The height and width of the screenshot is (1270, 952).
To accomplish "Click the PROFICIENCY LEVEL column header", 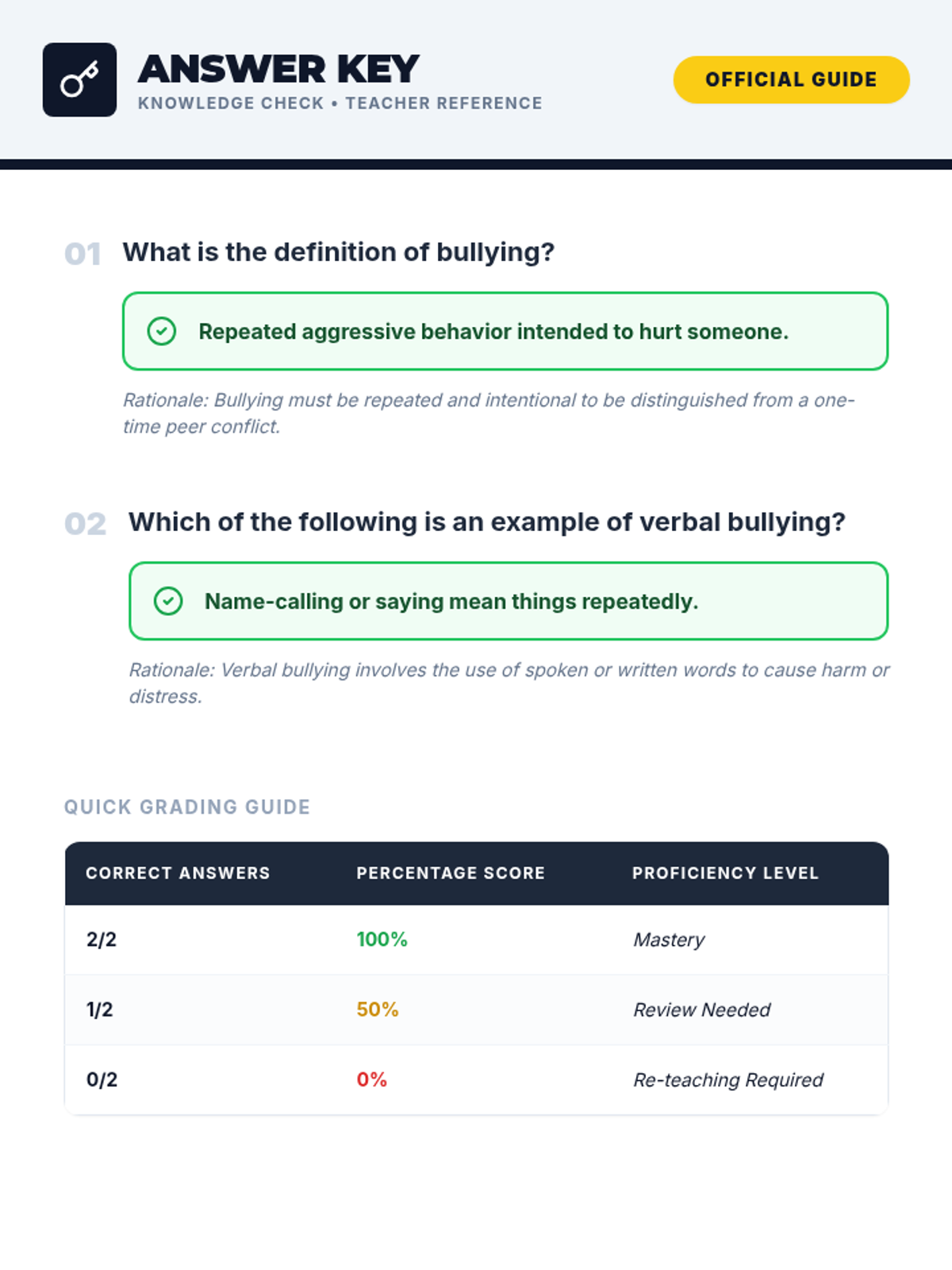I will pyautogui.click(x=724, y=873).
